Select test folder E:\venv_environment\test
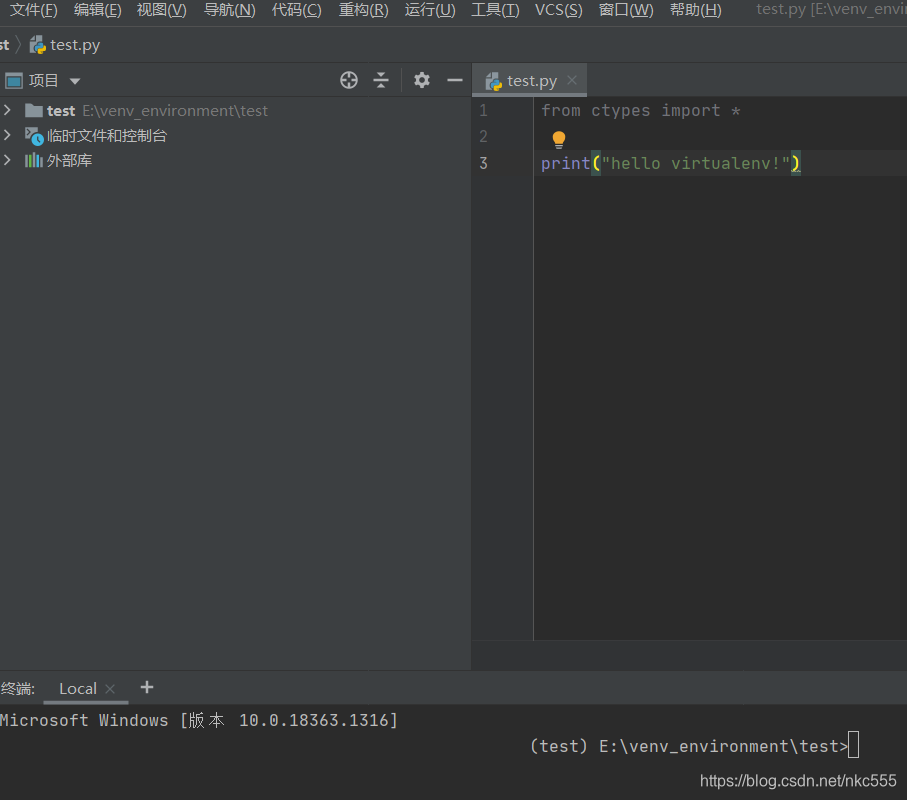The image size is (907, 800). pyautogui.click(x=146, y=110)
